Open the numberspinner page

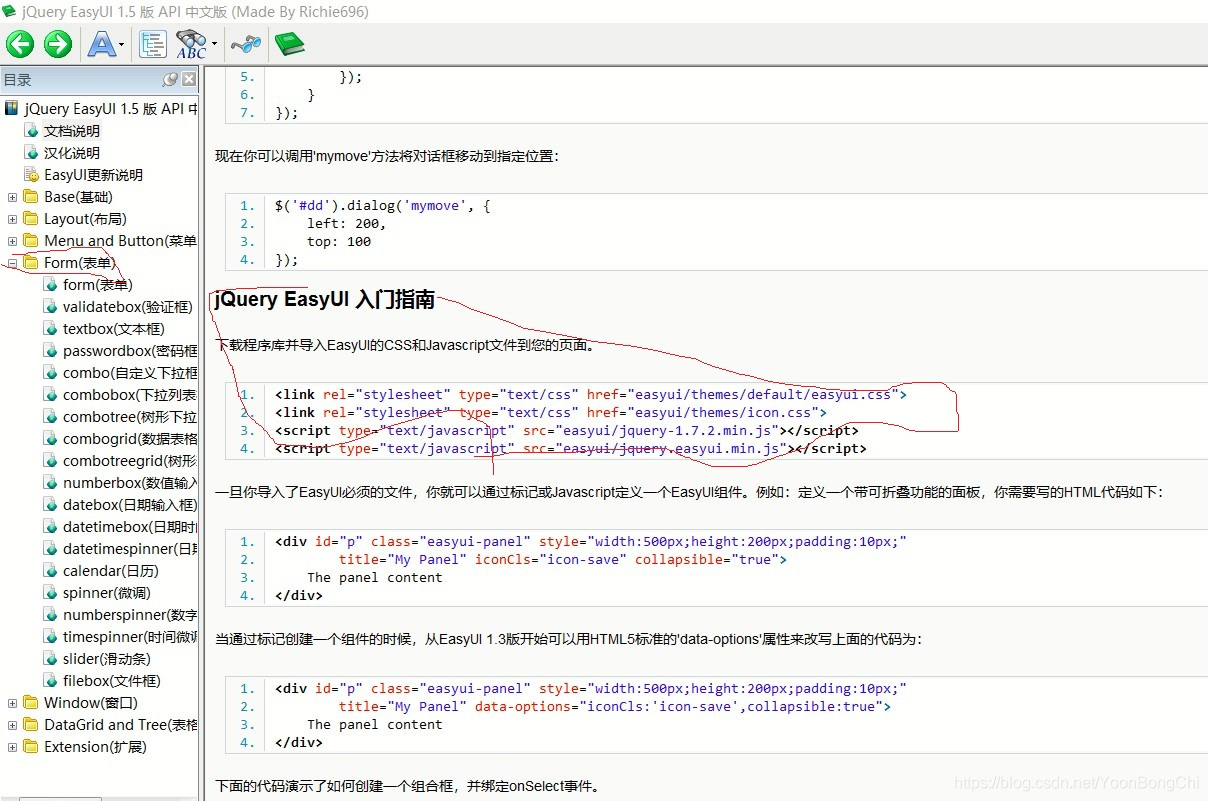pyautogui.click(x=130, y=615)
